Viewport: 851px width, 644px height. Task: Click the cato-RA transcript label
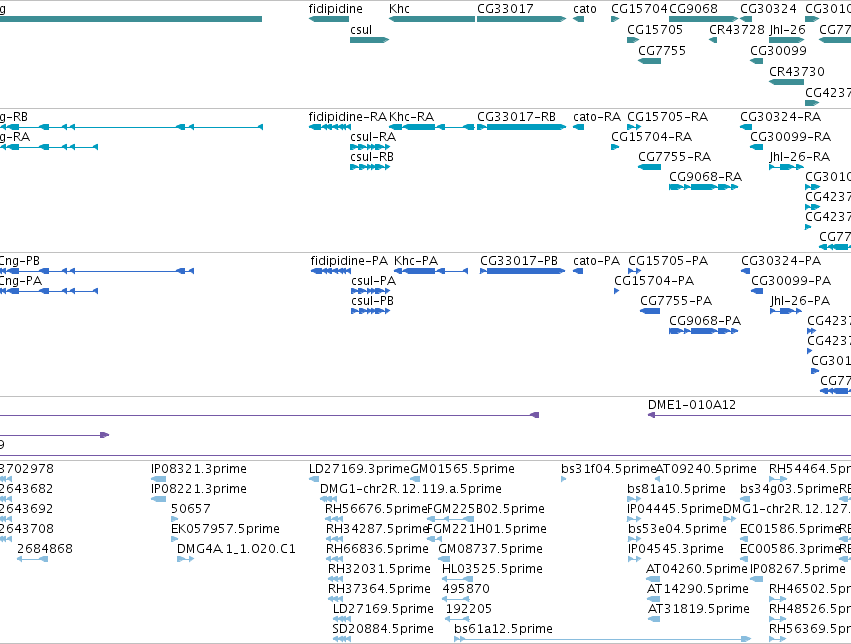[x=596, y=117]
